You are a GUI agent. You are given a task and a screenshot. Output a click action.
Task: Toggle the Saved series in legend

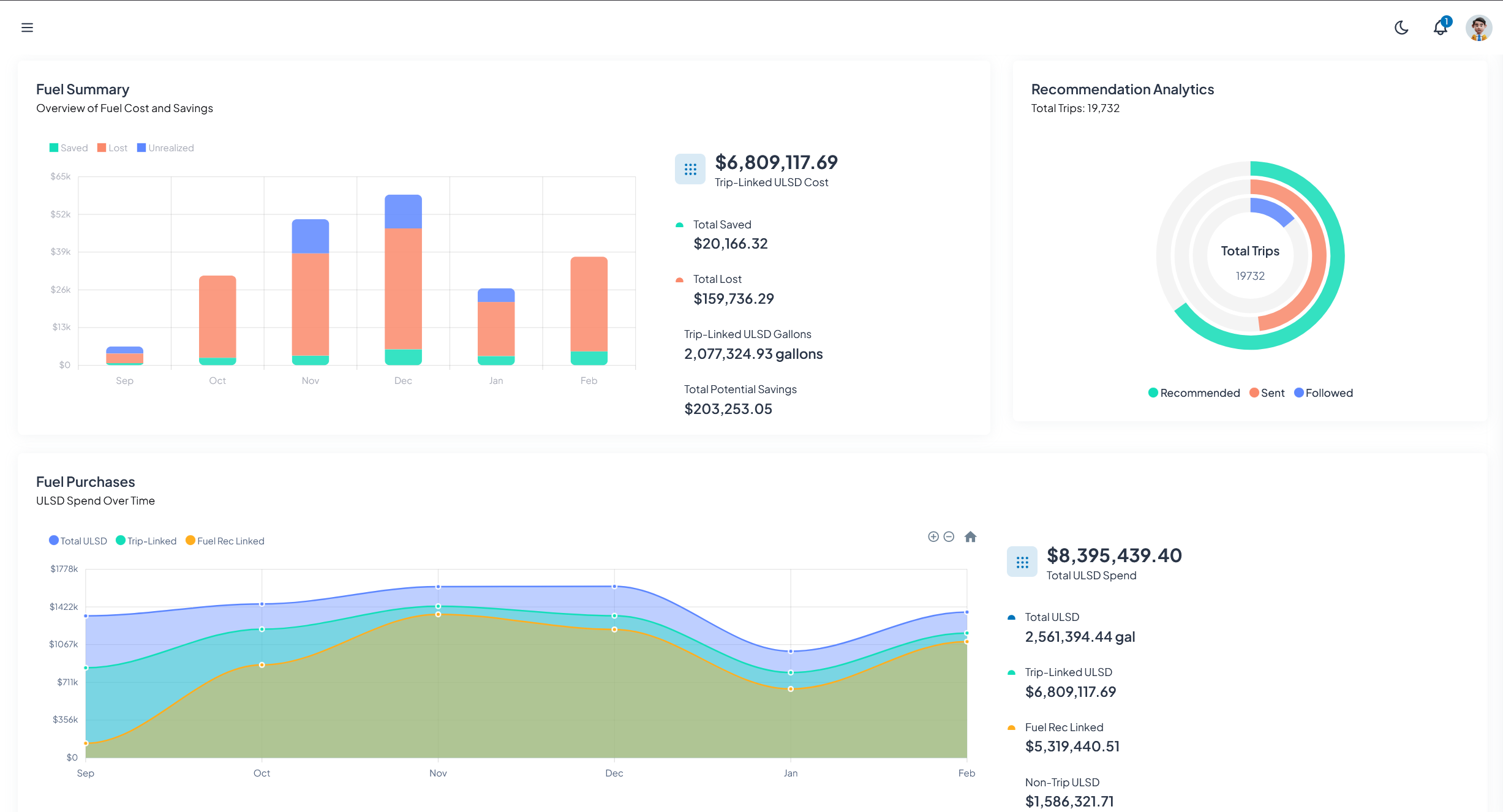coord(69,148)
